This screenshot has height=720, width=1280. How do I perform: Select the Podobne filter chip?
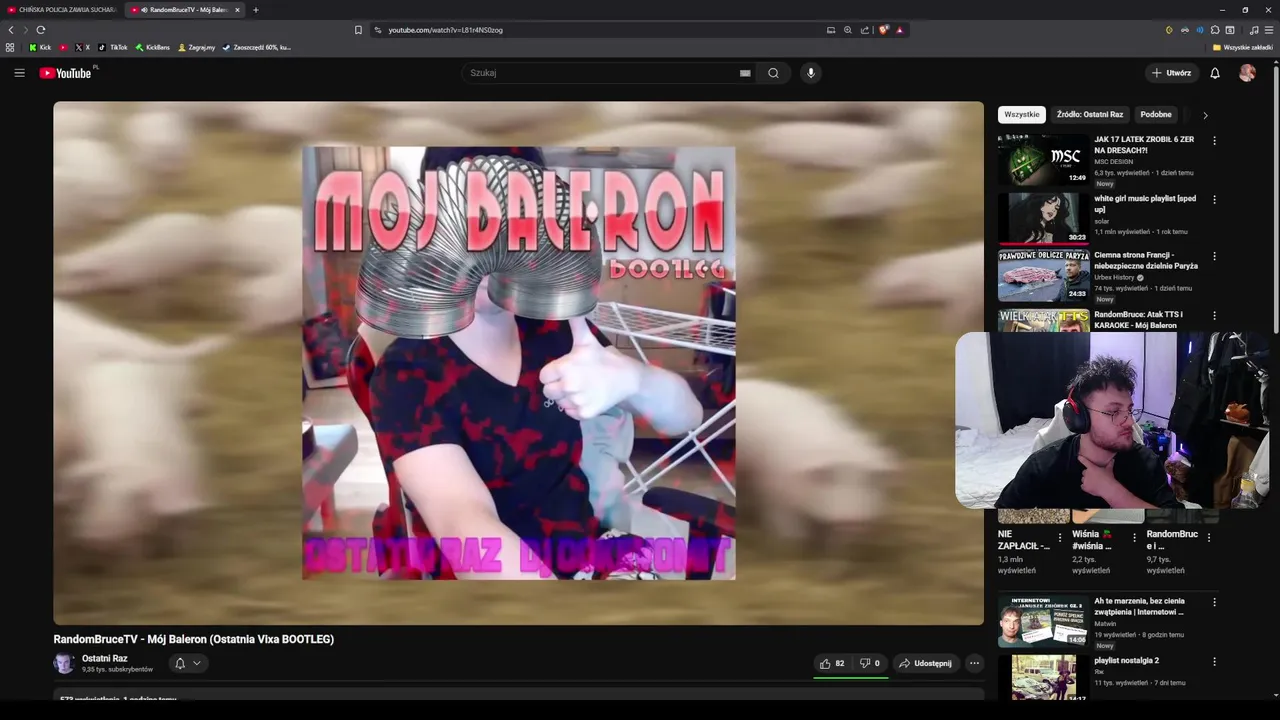click(x=1156, y=114)
